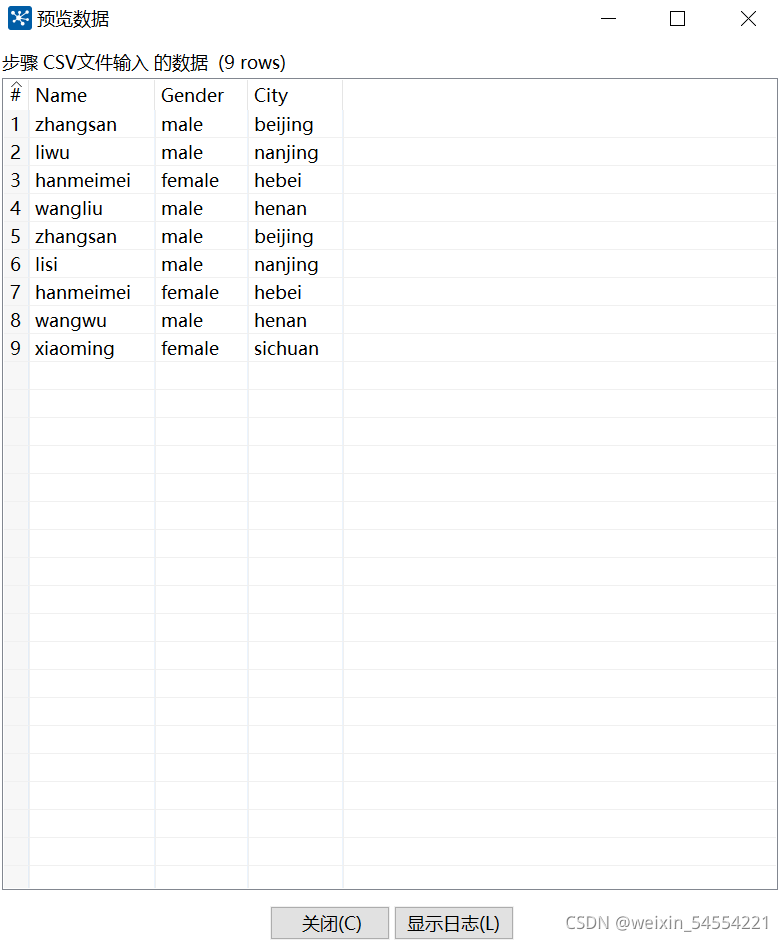Click row number 6 header
783x941 pixels.
click(16, 264)
